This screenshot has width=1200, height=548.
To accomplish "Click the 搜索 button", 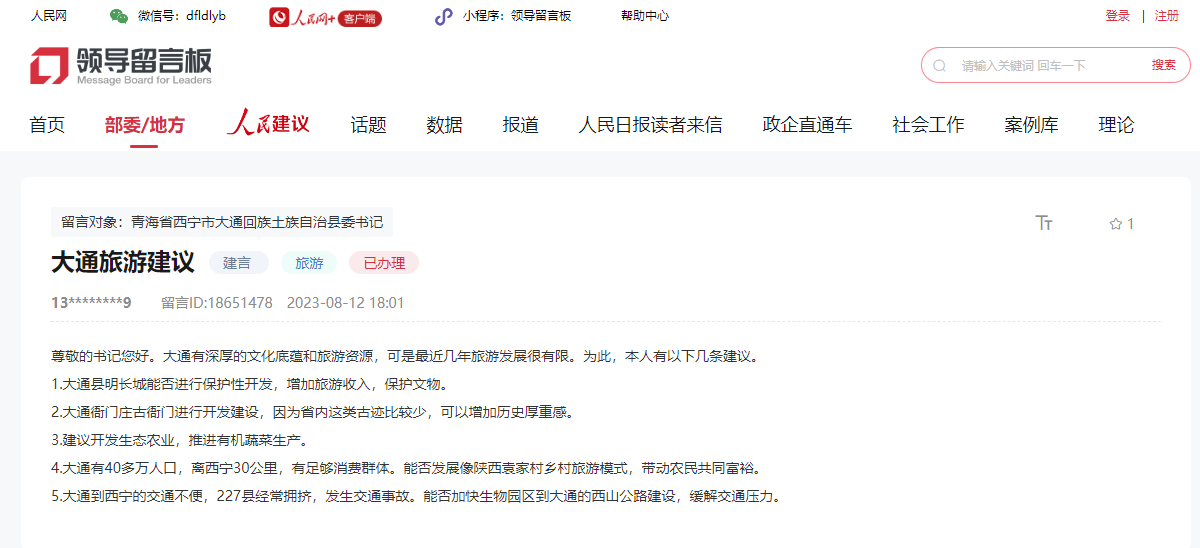I will point(1163,65).
